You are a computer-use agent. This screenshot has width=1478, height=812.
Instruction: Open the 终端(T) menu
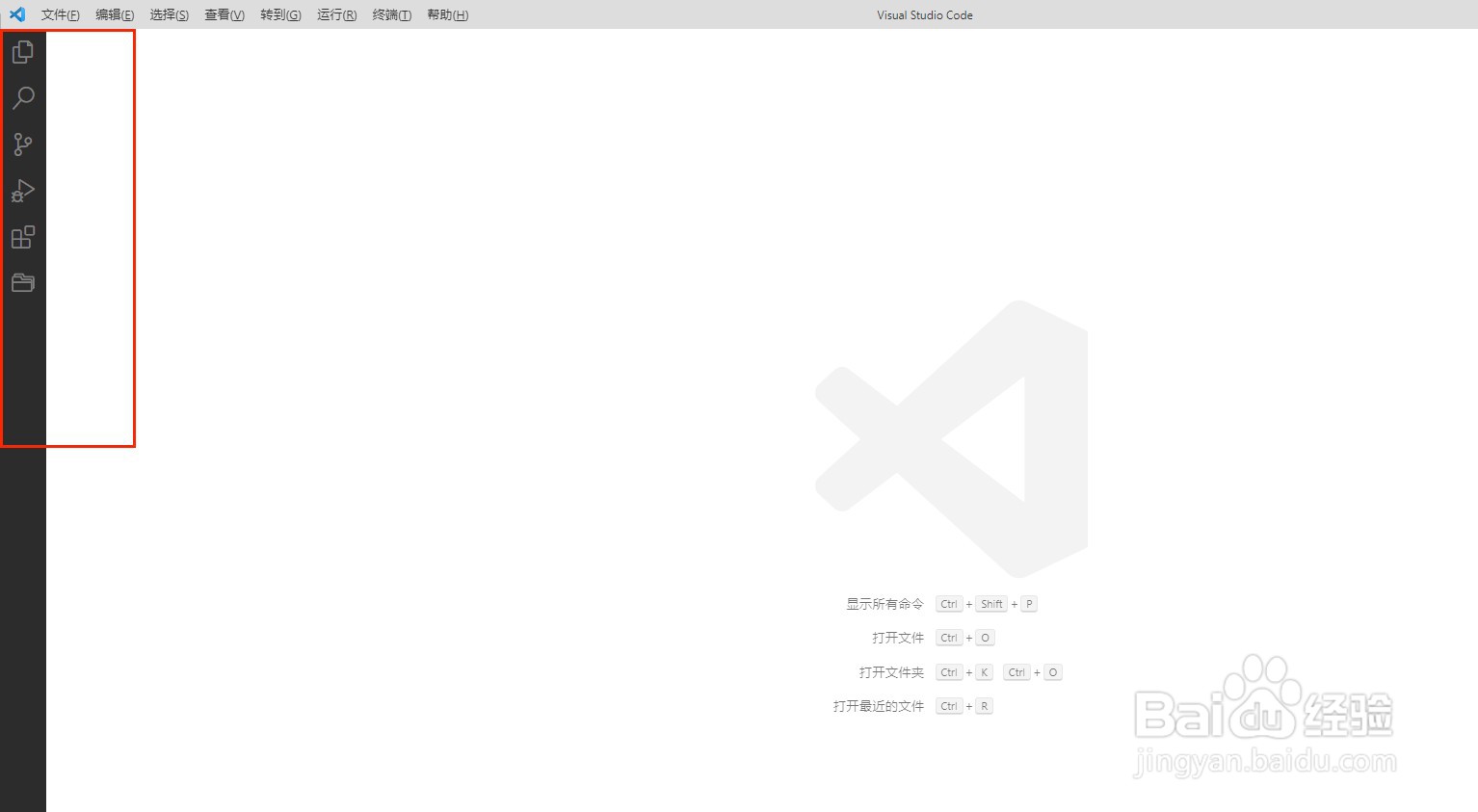click(x=392, y=15)
